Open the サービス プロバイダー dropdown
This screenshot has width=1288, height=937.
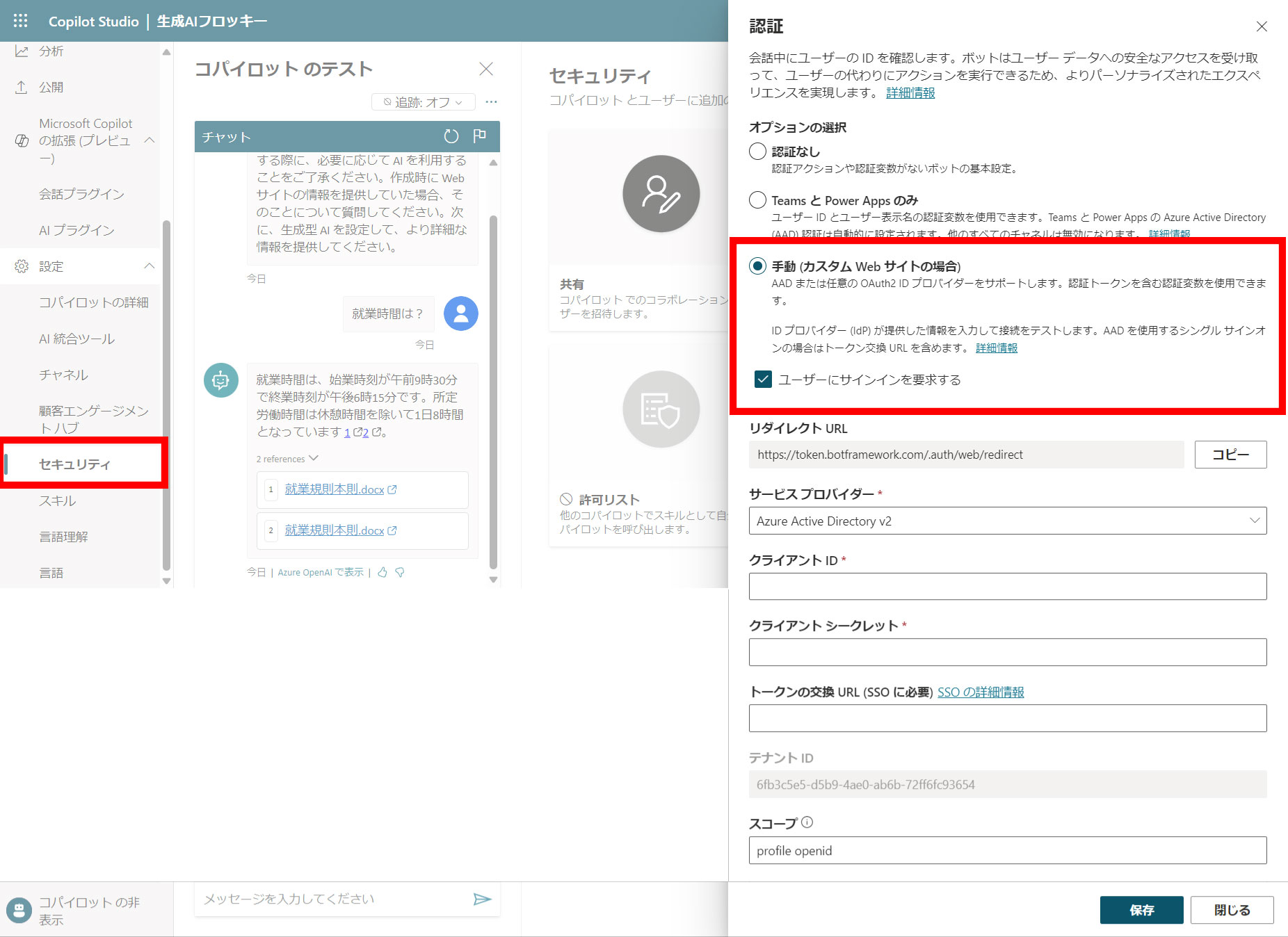pos(1008,521)
